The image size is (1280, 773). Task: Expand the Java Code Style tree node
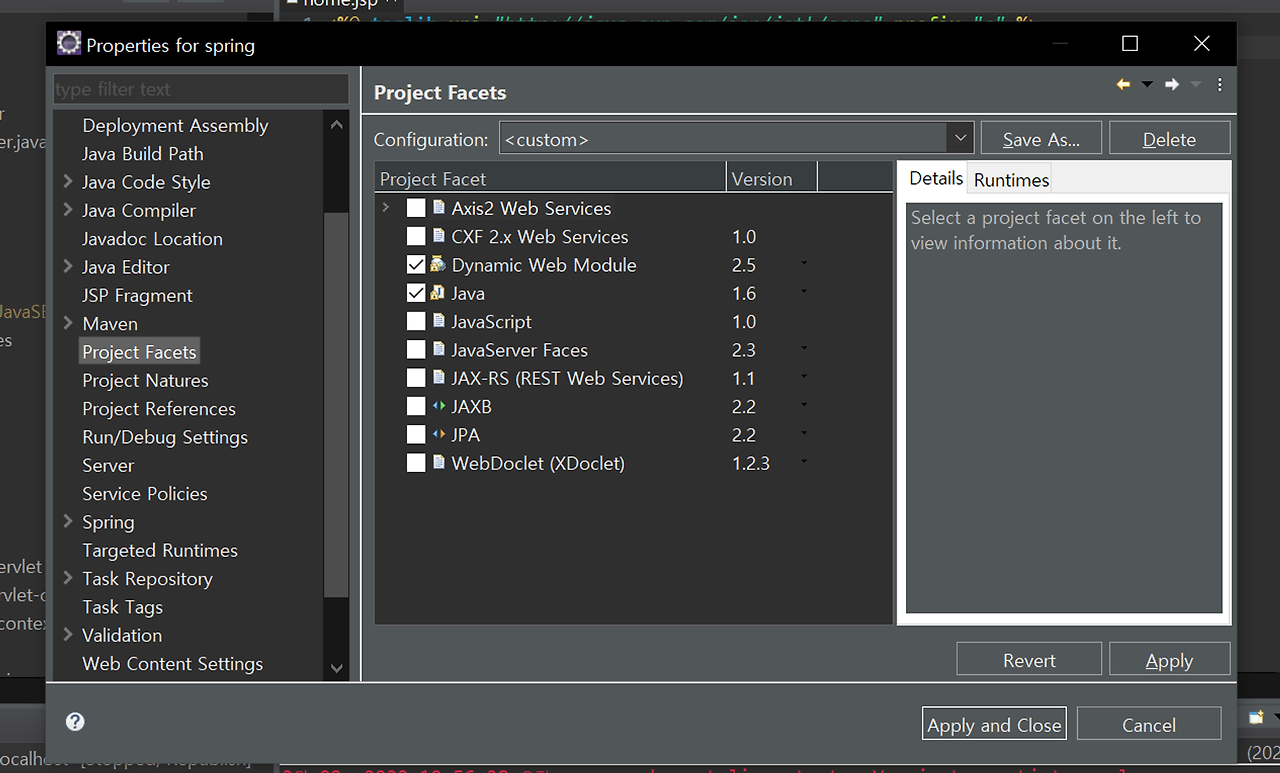coord(68,181)
